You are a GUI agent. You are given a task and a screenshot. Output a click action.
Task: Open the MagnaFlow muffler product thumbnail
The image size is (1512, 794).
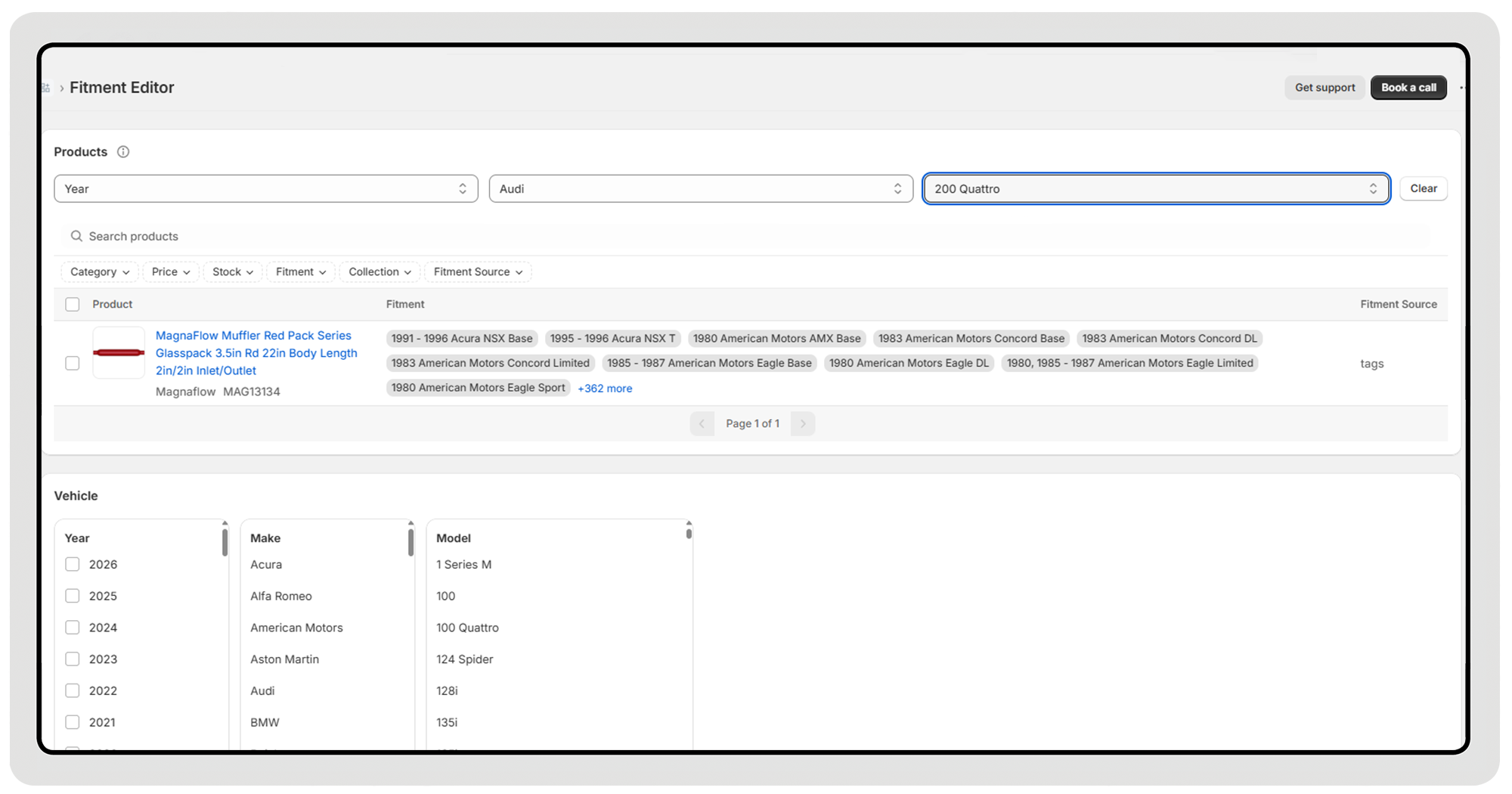point(119,352)
